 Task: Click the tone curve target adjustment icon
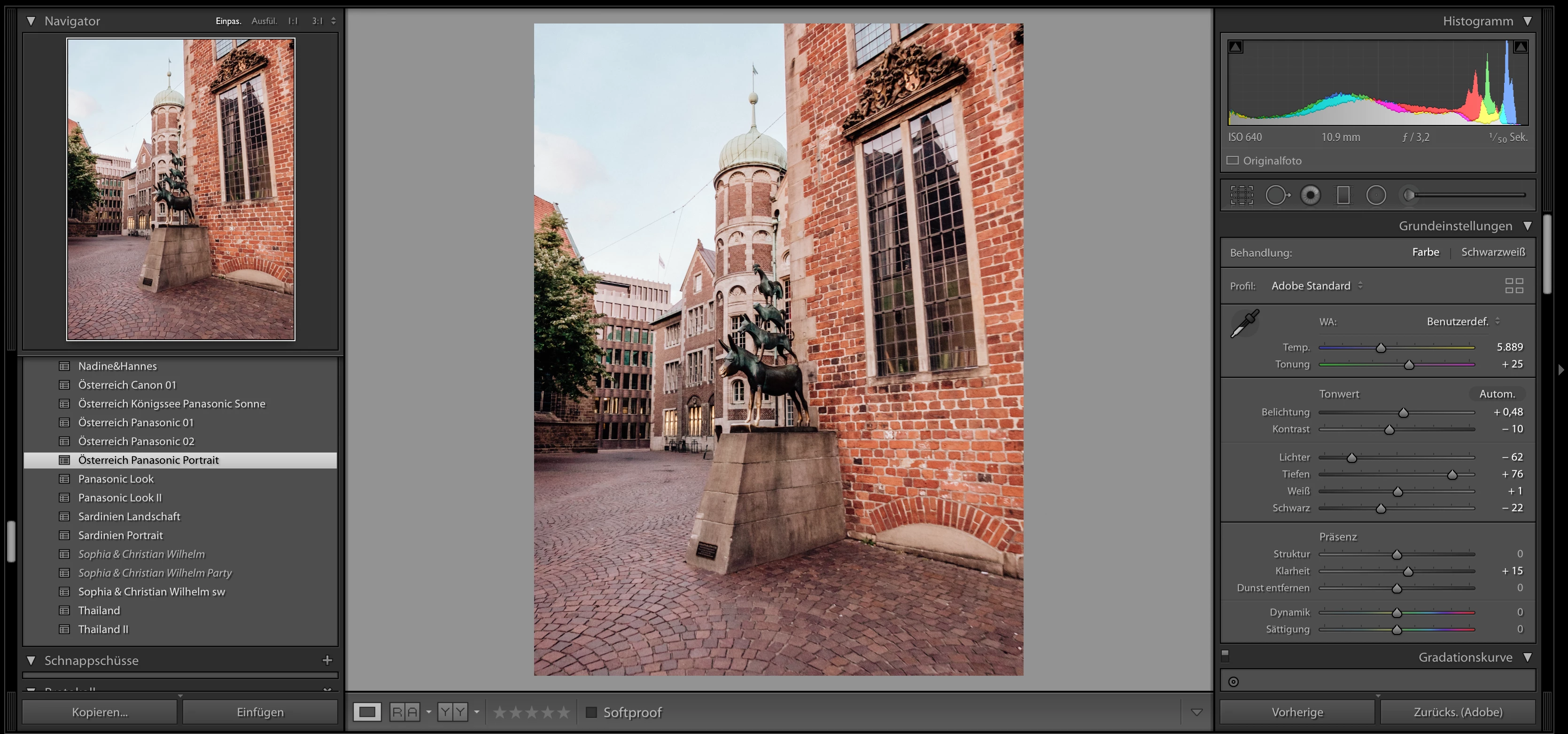tap(1233, 682)
